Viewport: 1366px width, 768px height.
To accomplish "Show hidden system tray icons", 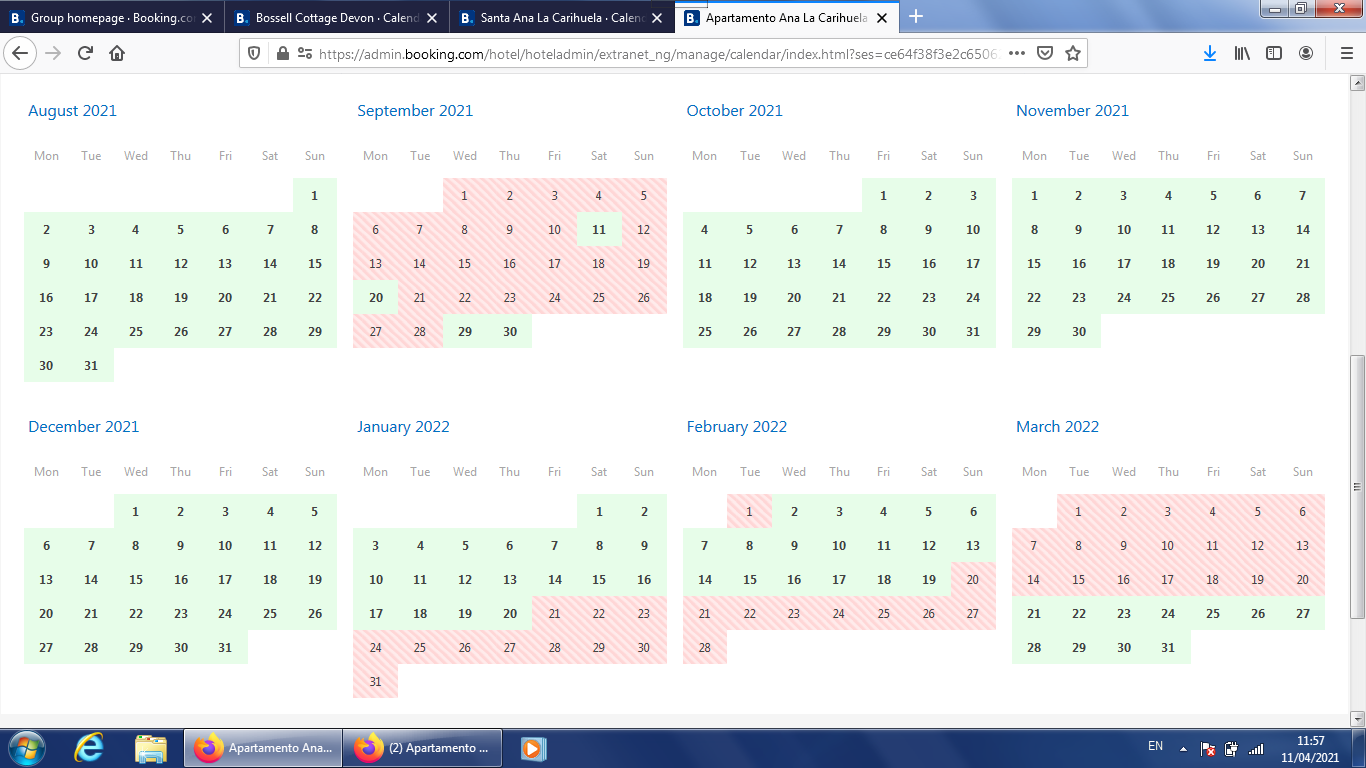I will coord(1183,748).
